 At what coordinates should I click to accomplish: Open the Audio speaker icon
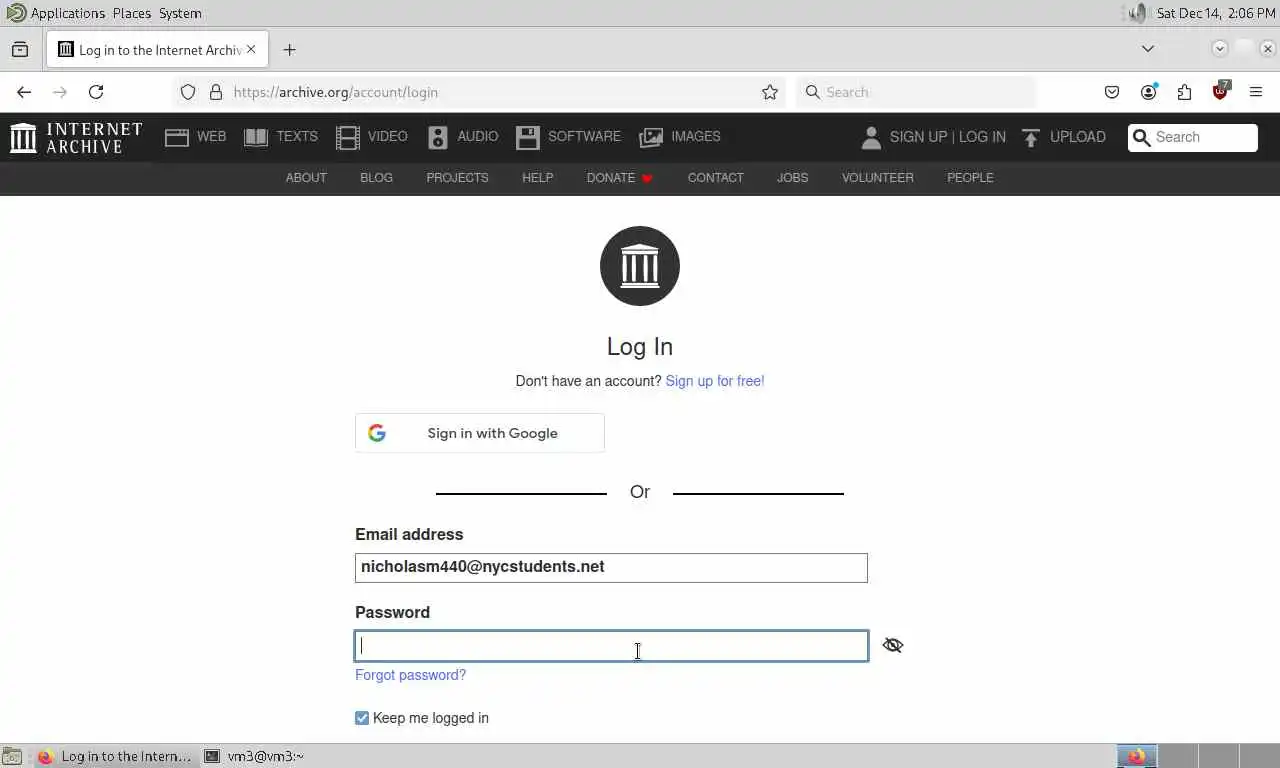coord(437,138)
